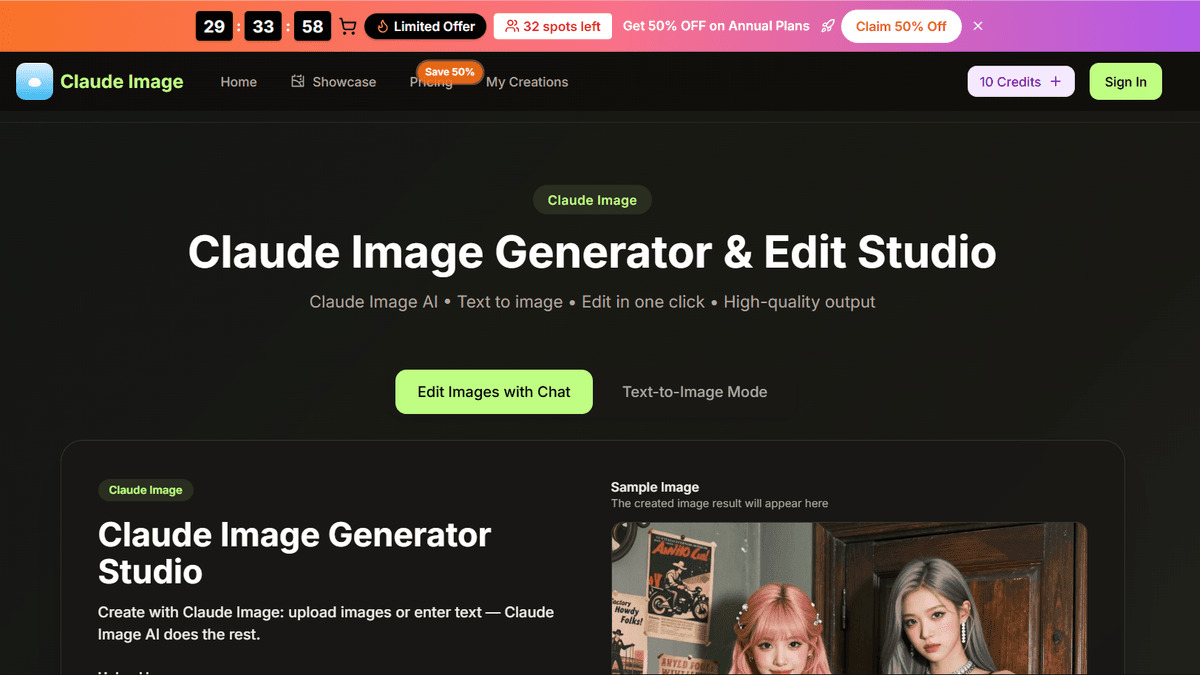Click the sample image preview
The image size is (1200, 675).
pos(849,598)
